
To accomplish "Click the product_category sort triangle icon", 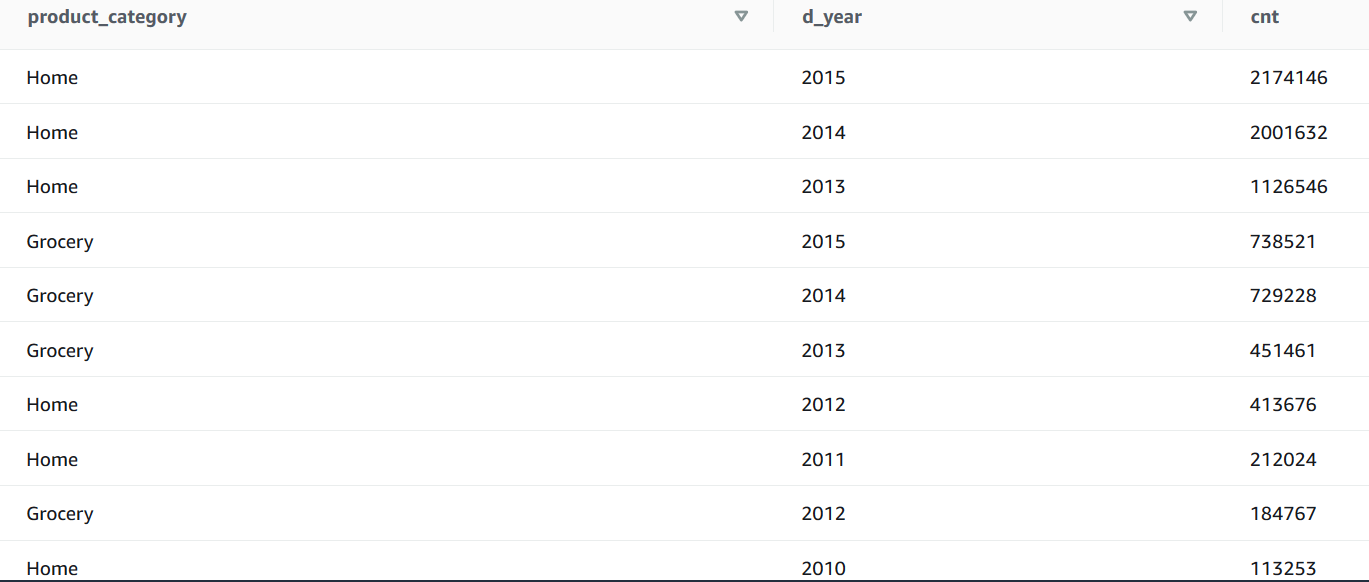I will pos(741,16).
